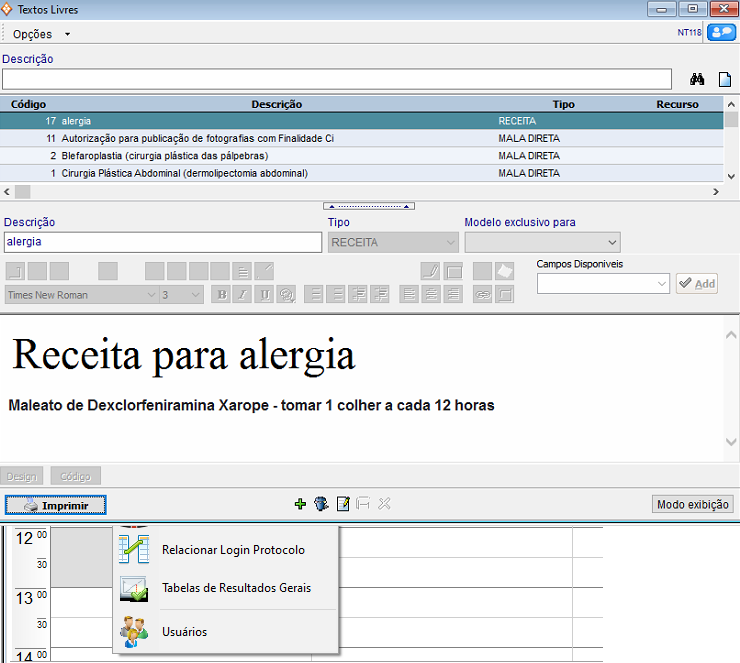Switch to the Código tab
The height and width of the screenshot is (663, 740).
tap(77, 477)
